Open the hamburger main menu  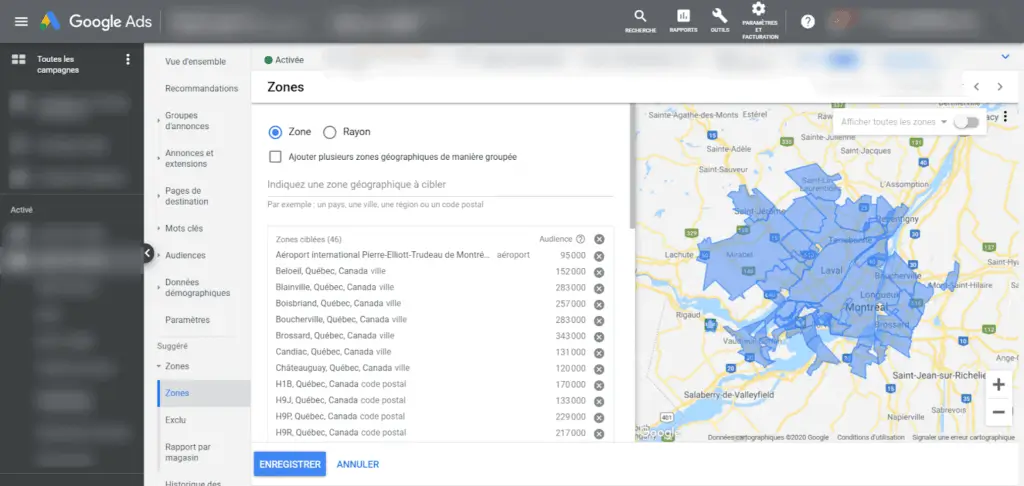pos(21,21)
